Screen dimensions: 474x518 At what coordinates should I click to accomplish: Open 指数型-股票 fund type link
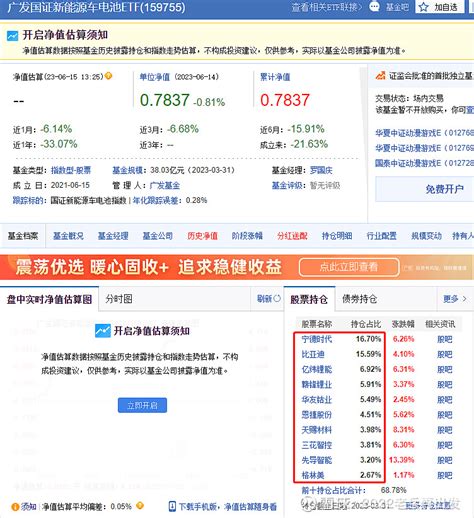click(x=71, y=170)
